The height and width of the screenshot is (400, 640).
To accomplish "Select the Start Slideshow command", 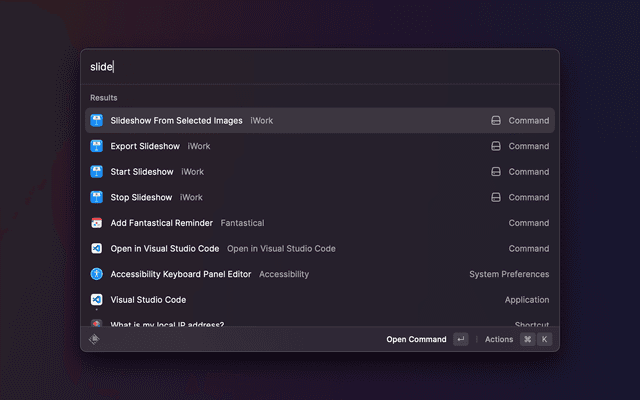I will pos(142,172).
